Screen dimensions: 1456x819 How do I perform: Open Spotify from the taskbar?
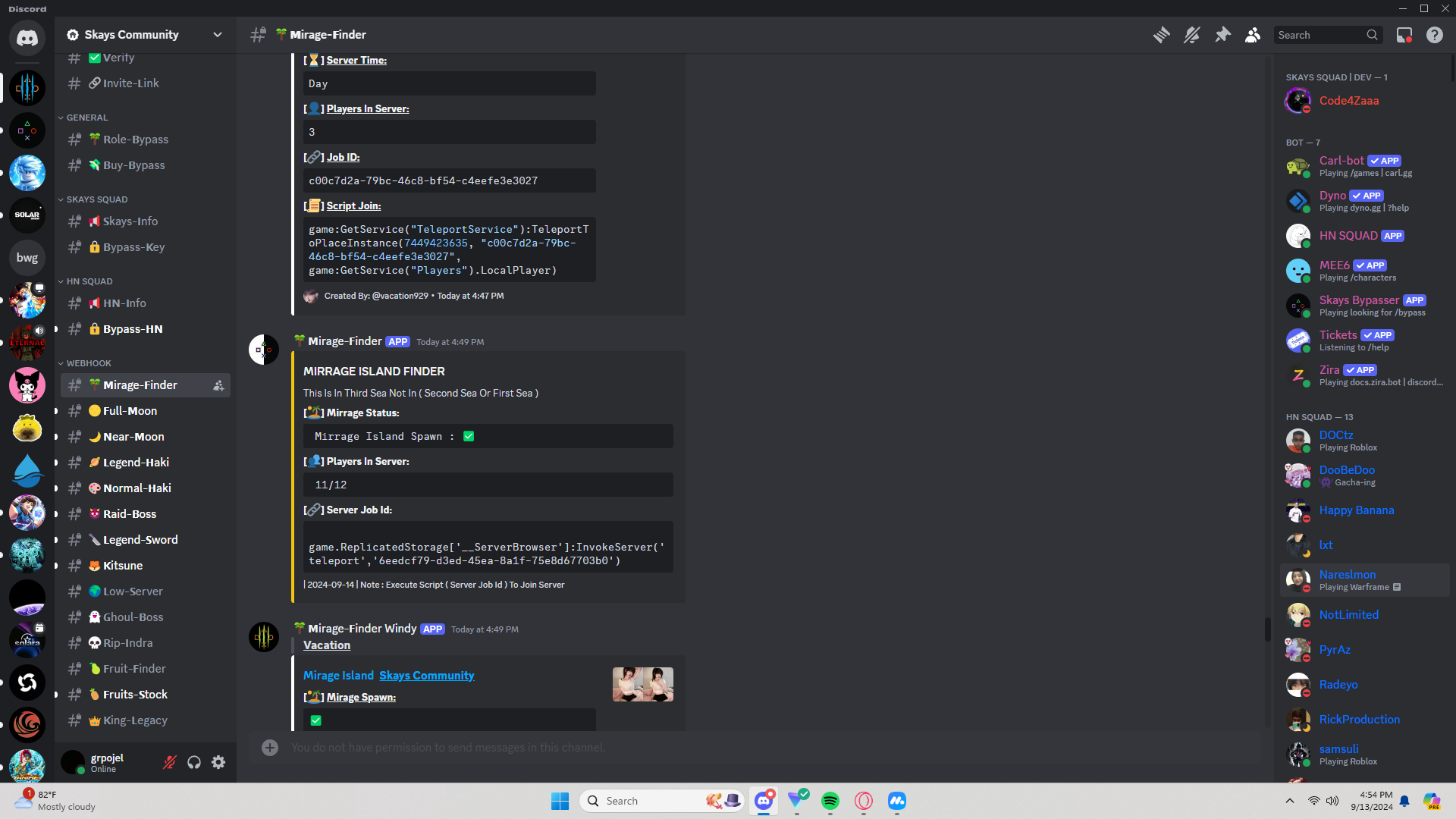pyautogui.click(x=830, y=801)
